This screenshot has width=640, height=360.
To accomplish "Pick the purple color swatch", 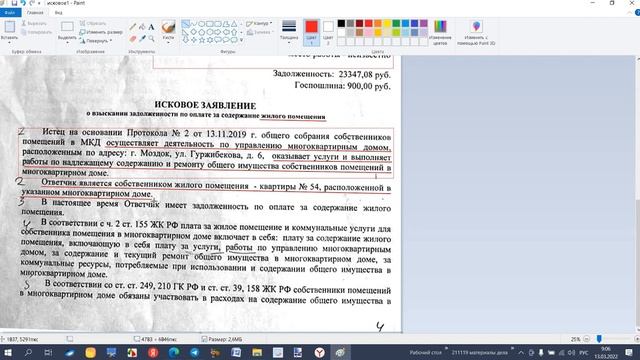I will [424, 23].
